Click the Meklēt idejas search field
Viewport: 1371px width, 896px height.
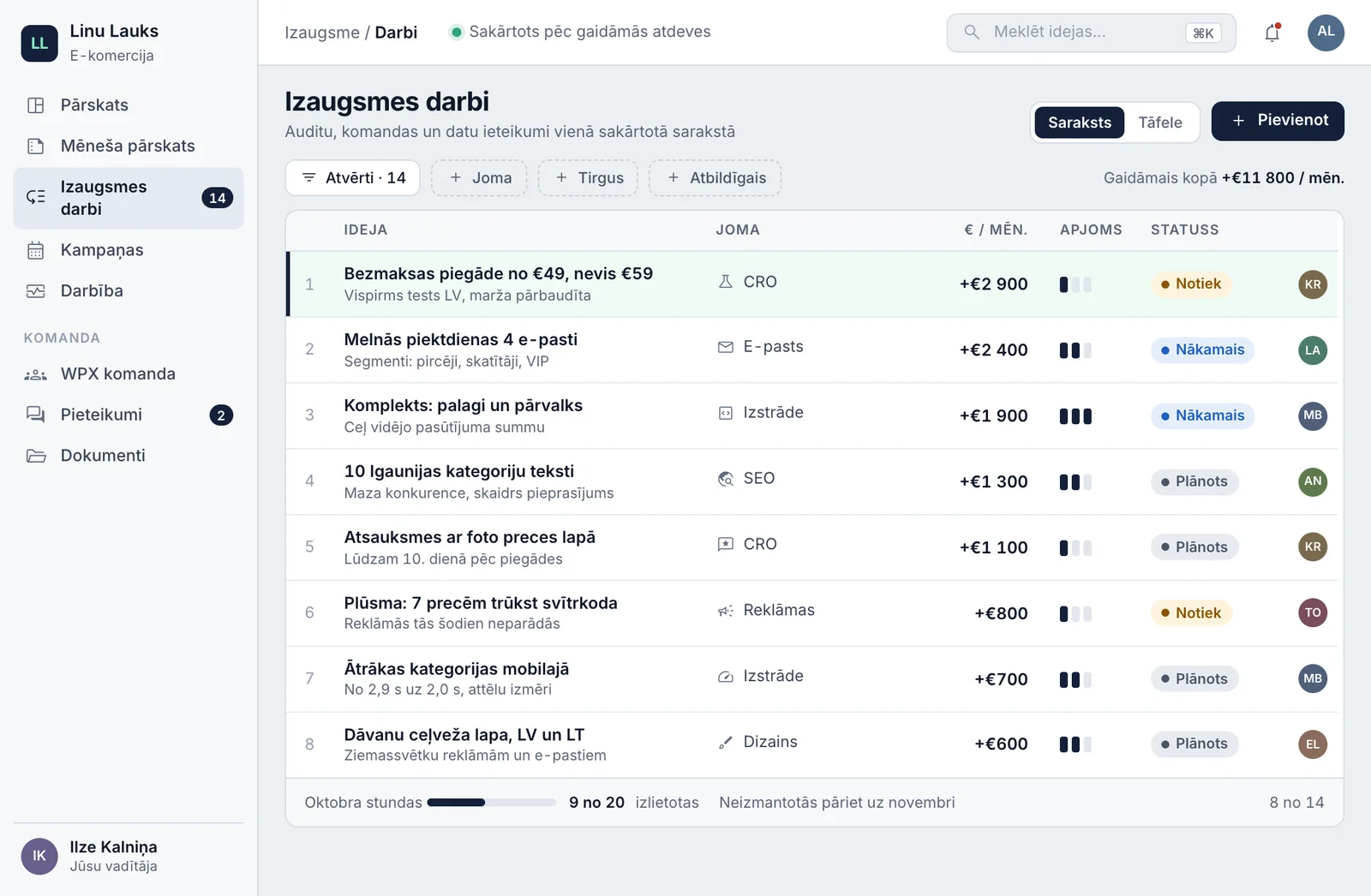[1091, 33]
